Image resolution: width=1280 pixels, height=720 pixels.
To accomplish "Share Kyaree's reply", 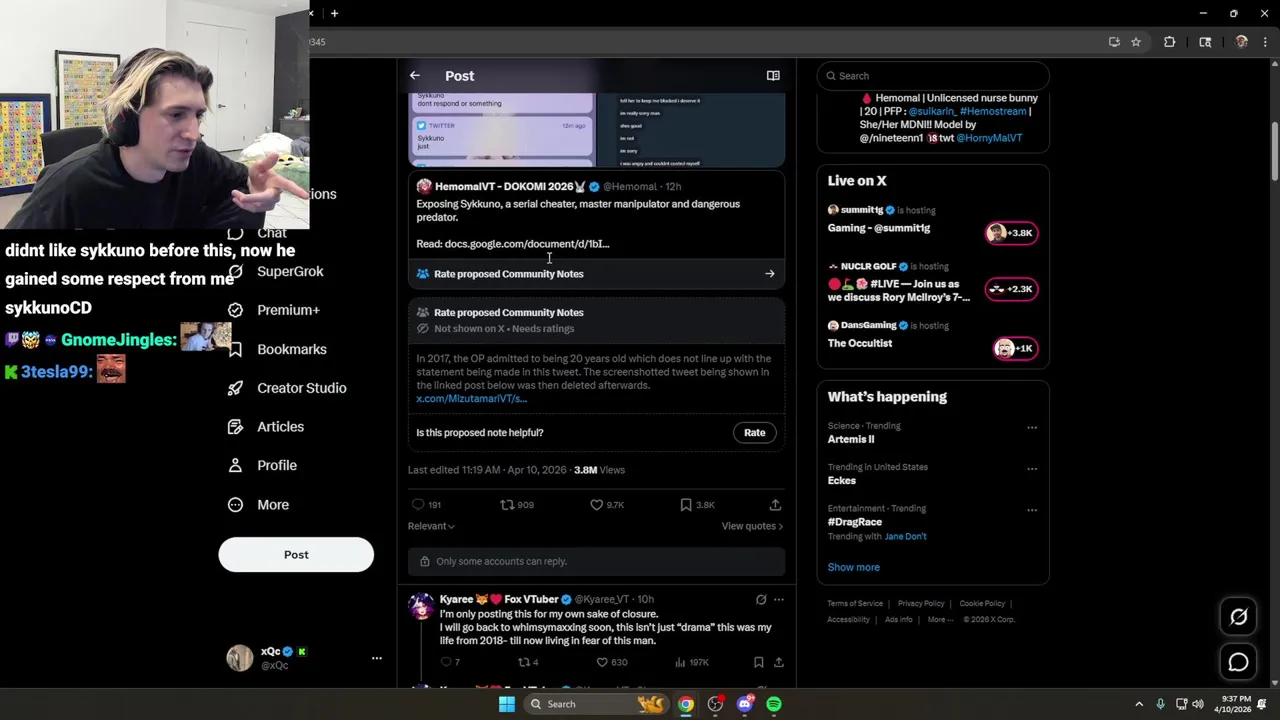I will [778, 662].
